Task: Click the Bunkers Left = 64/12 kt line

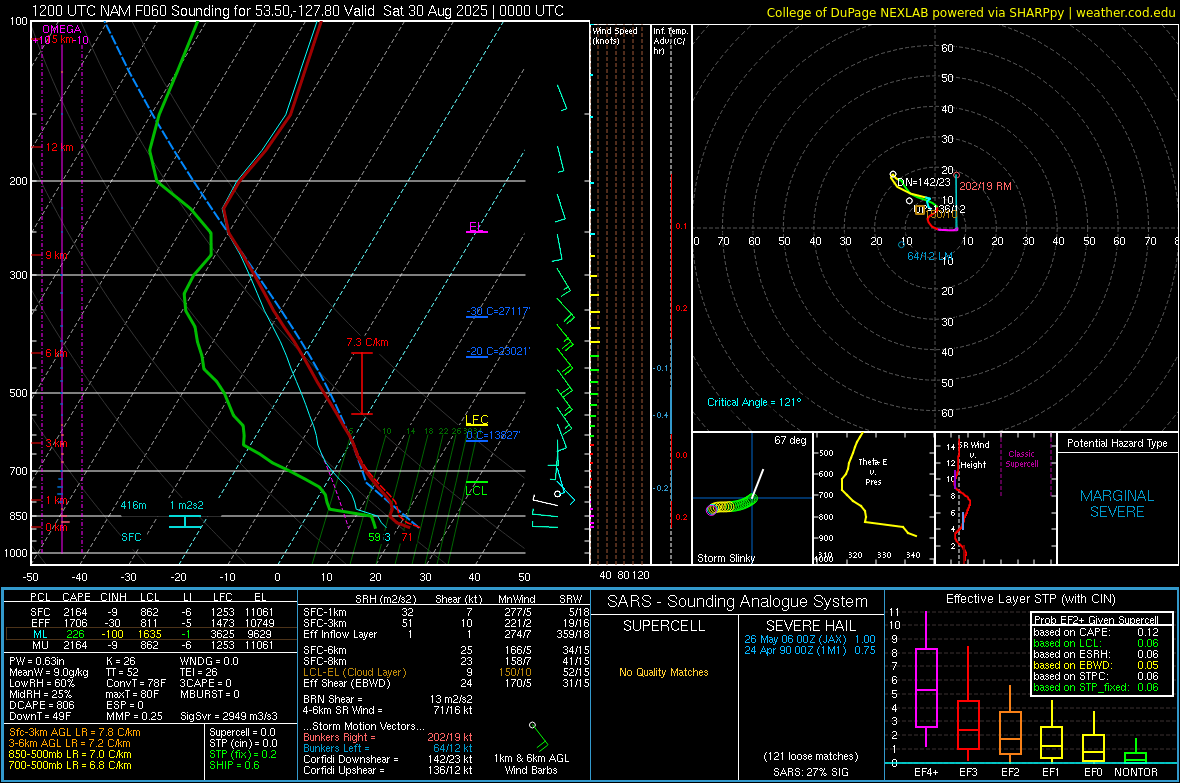Action: tap(388, 748)
